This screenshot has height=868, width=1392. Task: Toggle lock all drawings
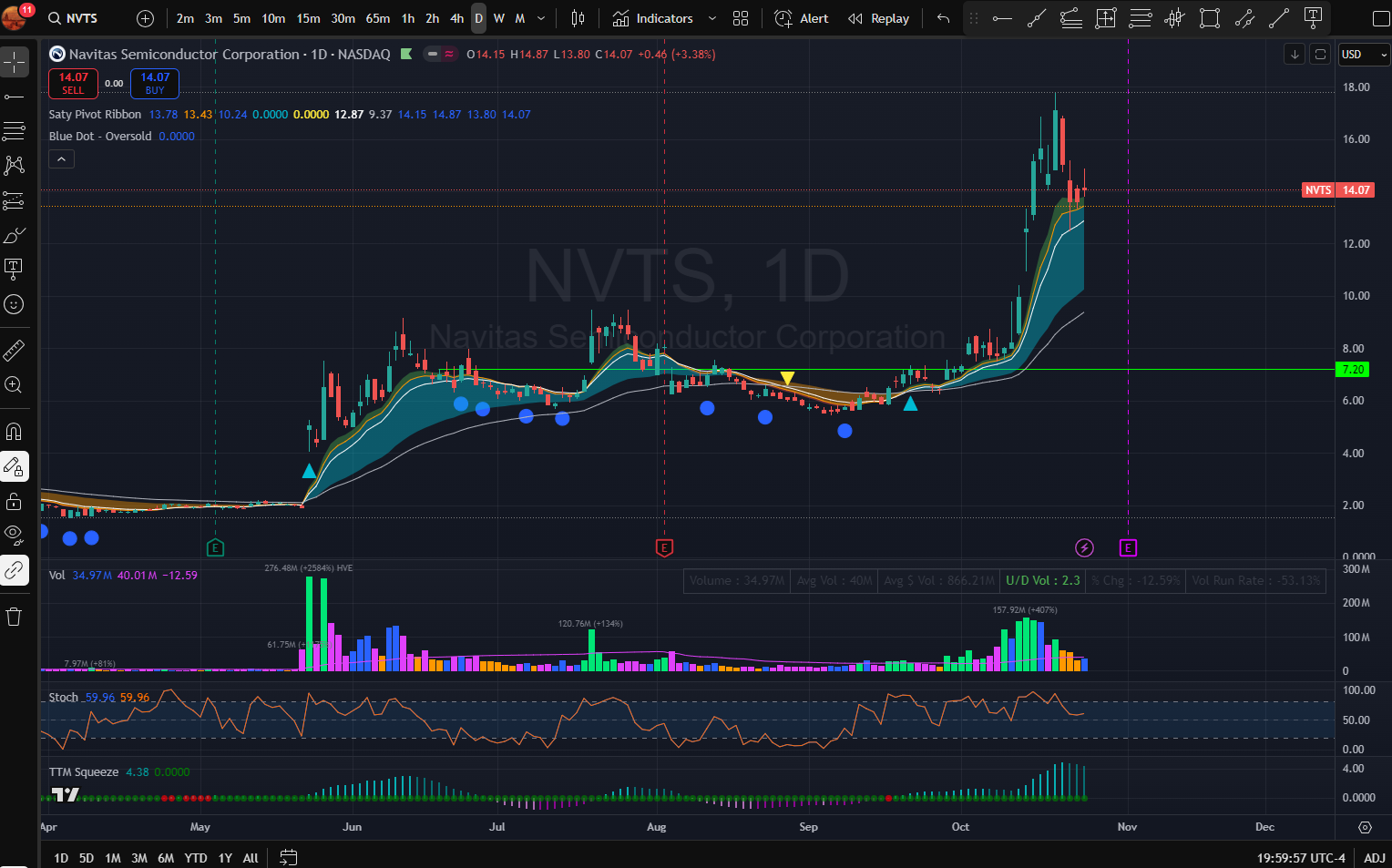pos(14,501)
